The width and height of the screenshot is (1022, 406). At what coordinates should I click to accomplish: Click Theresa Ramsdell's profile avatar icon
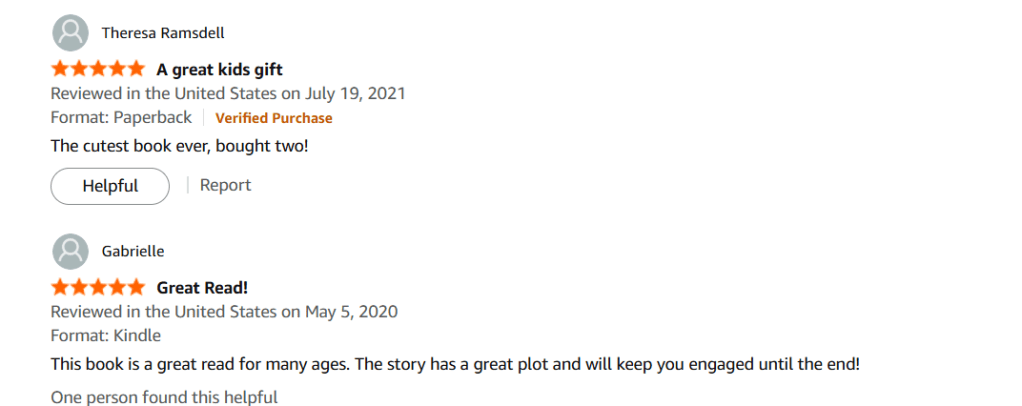pyautogui.click(x=70, y=32)
